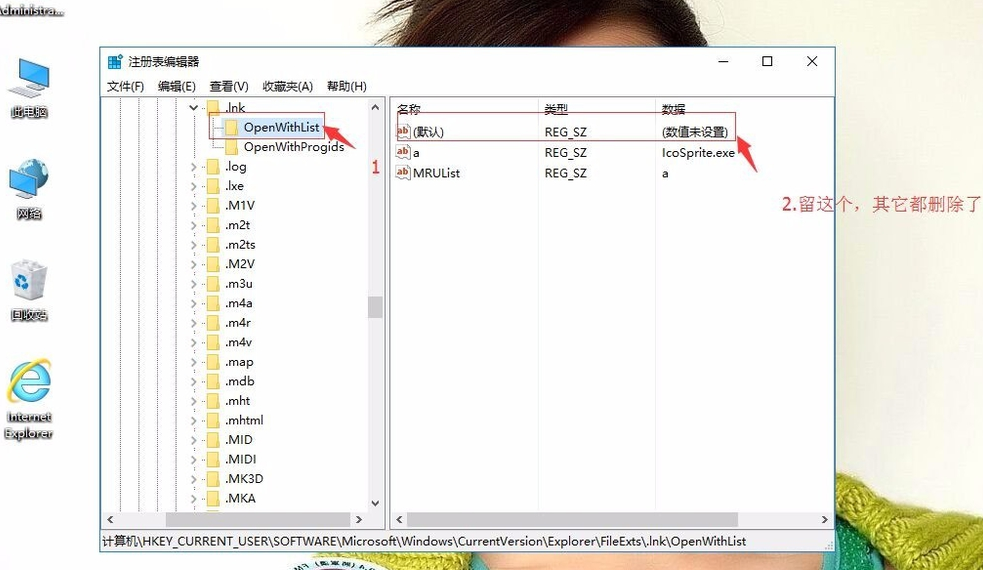Click the tree pane scroll-up arrow

tap(375, 107)
